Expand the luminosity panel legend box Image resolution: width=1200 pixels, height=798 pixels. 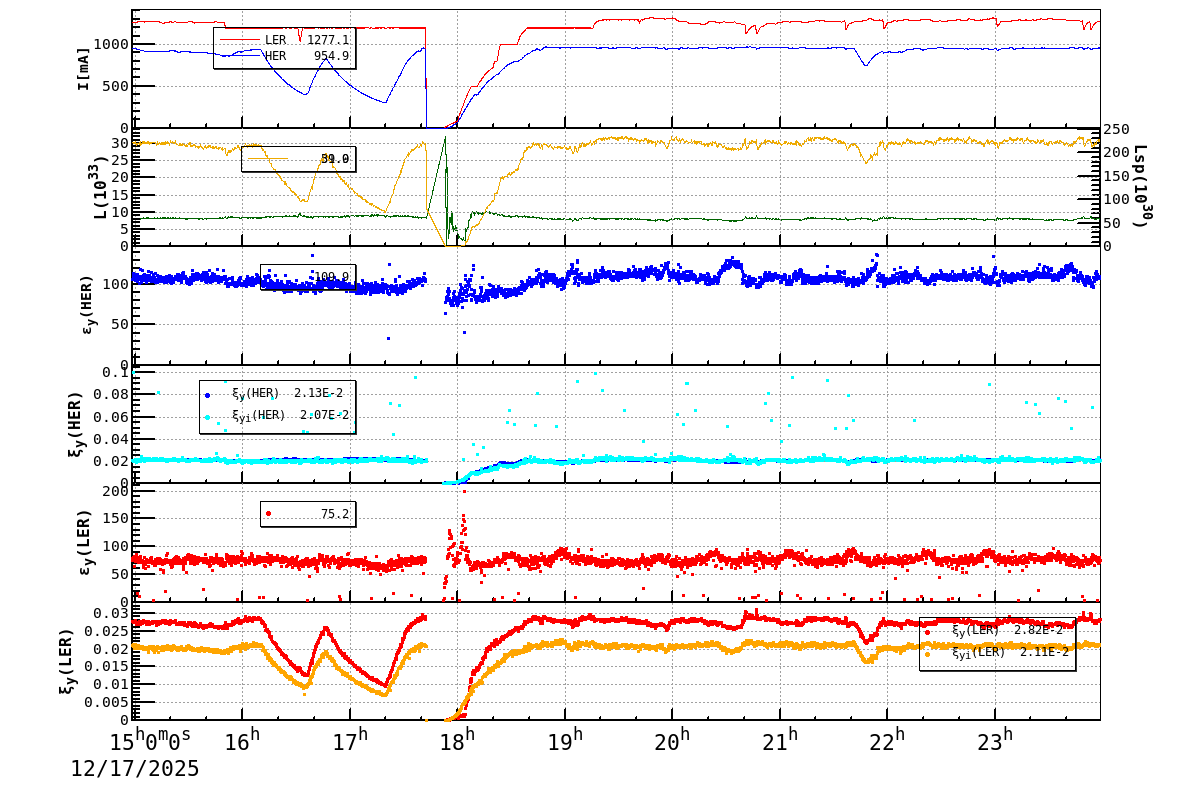(300, 158)
